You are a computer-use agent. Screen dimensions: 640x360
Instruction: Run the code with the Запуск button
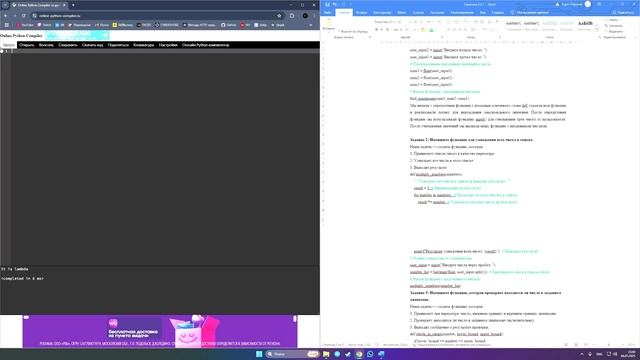click(8, 45)
